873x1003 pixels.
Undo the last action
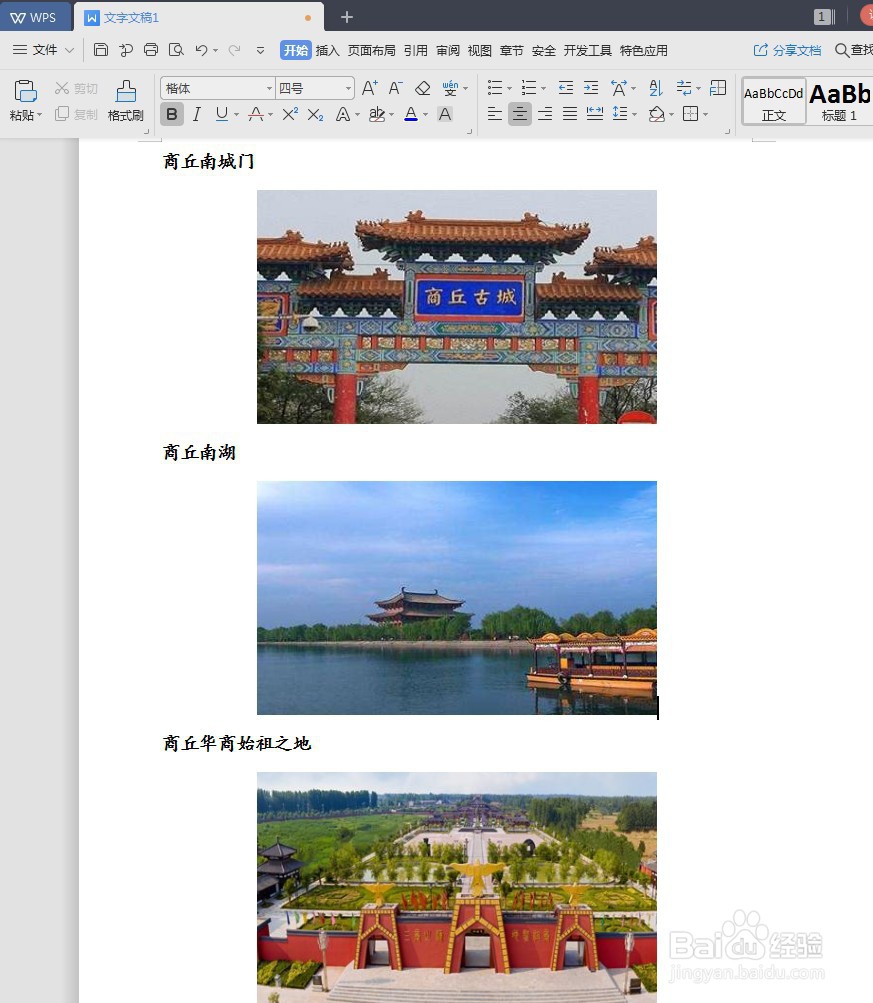(201, 50)
